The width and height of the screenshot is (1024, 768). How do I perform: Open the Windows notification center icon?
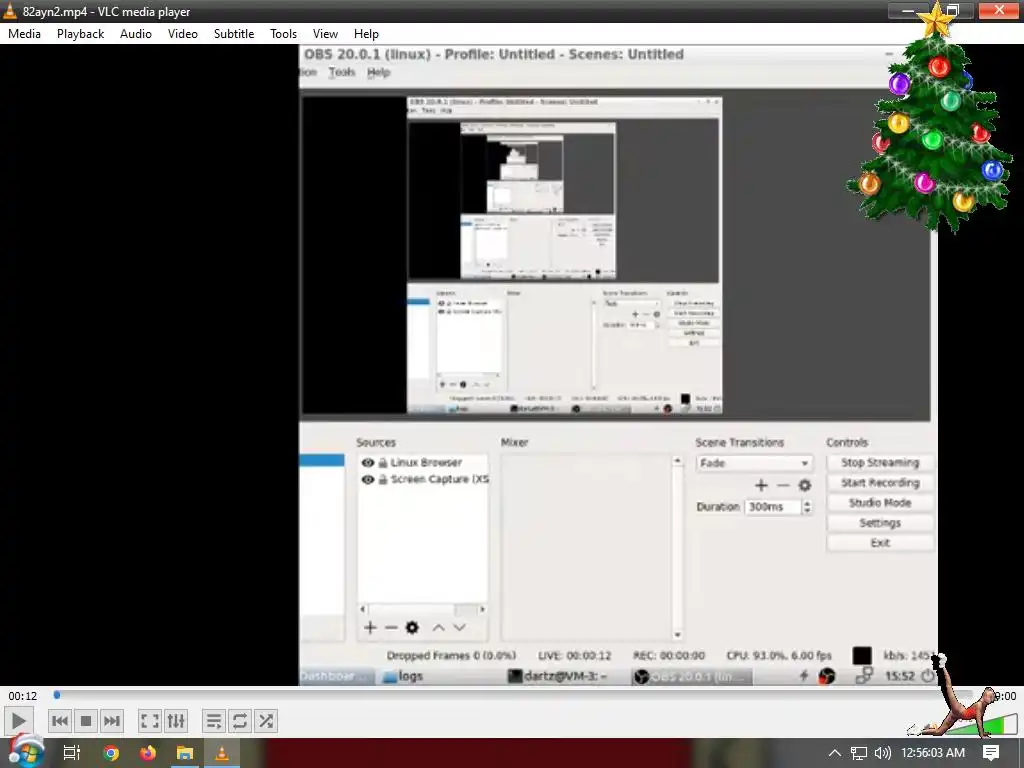pos(991,753)
